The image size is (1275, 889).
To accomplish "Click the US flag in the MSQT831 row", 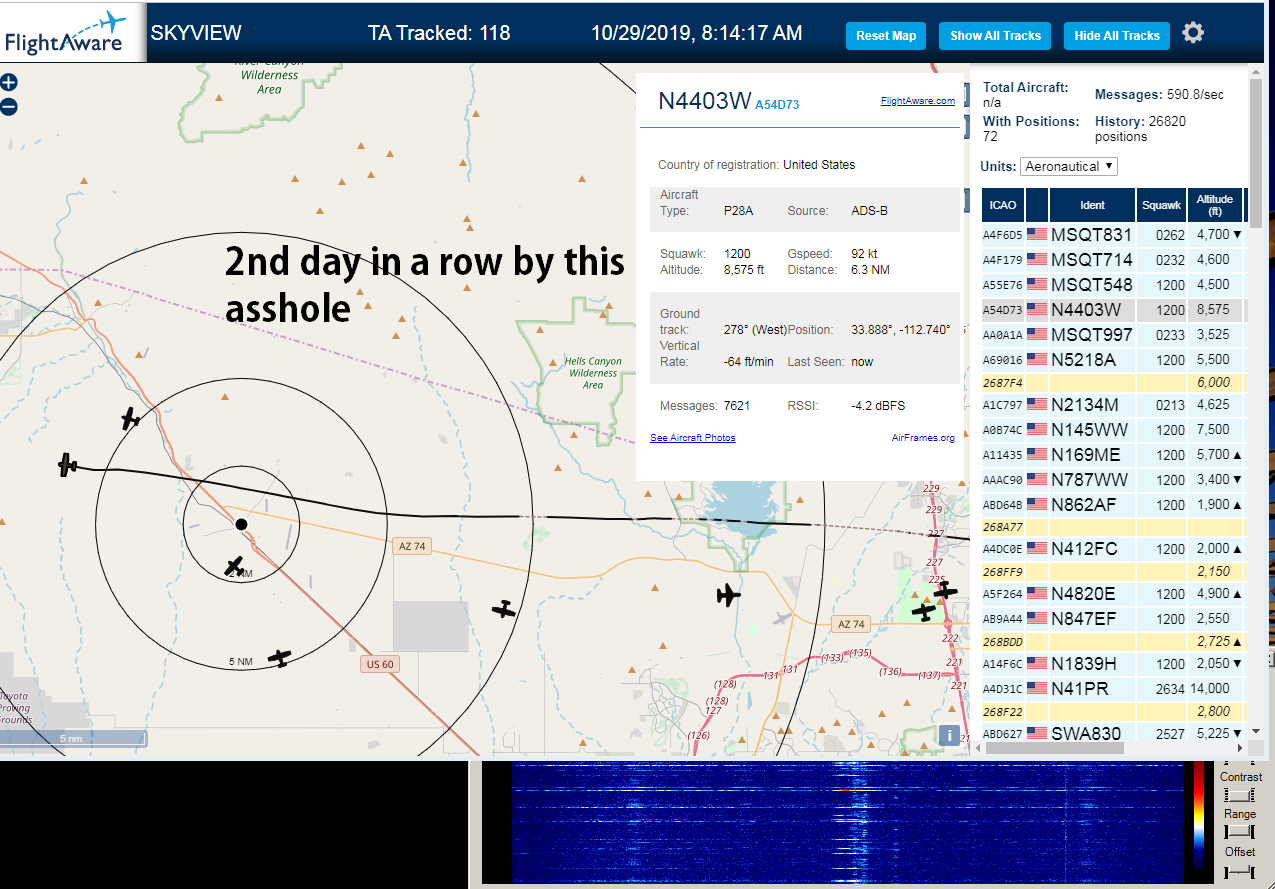I will (x=1036, y=235).
